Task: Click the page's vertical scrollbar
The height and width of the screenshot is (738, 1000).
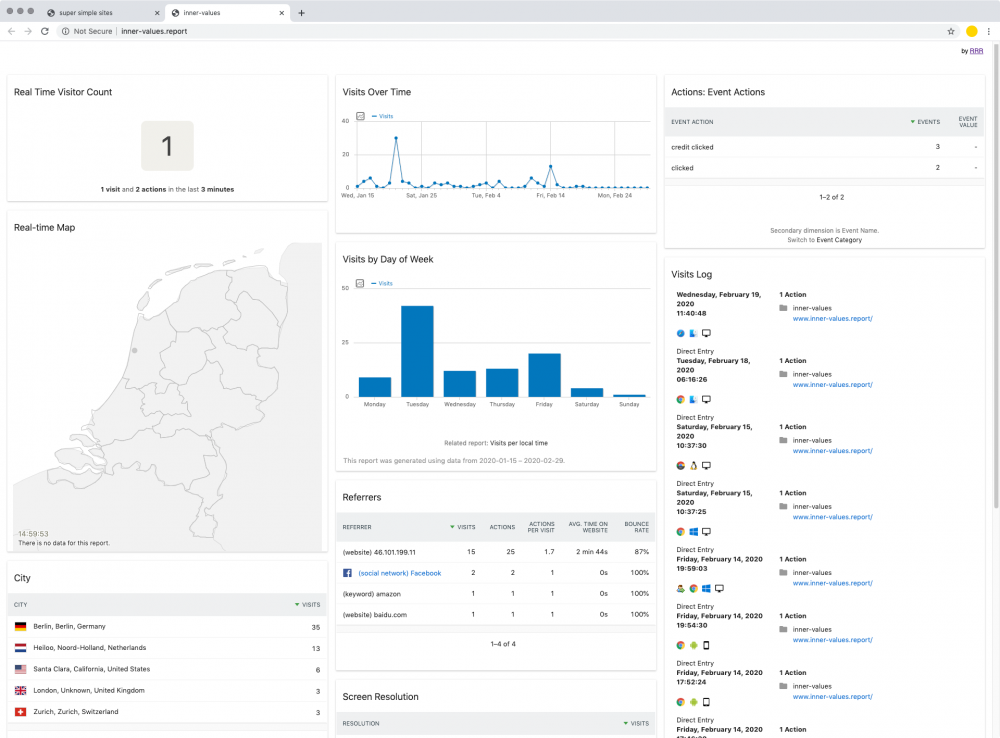Action: (x=996, y=274)
